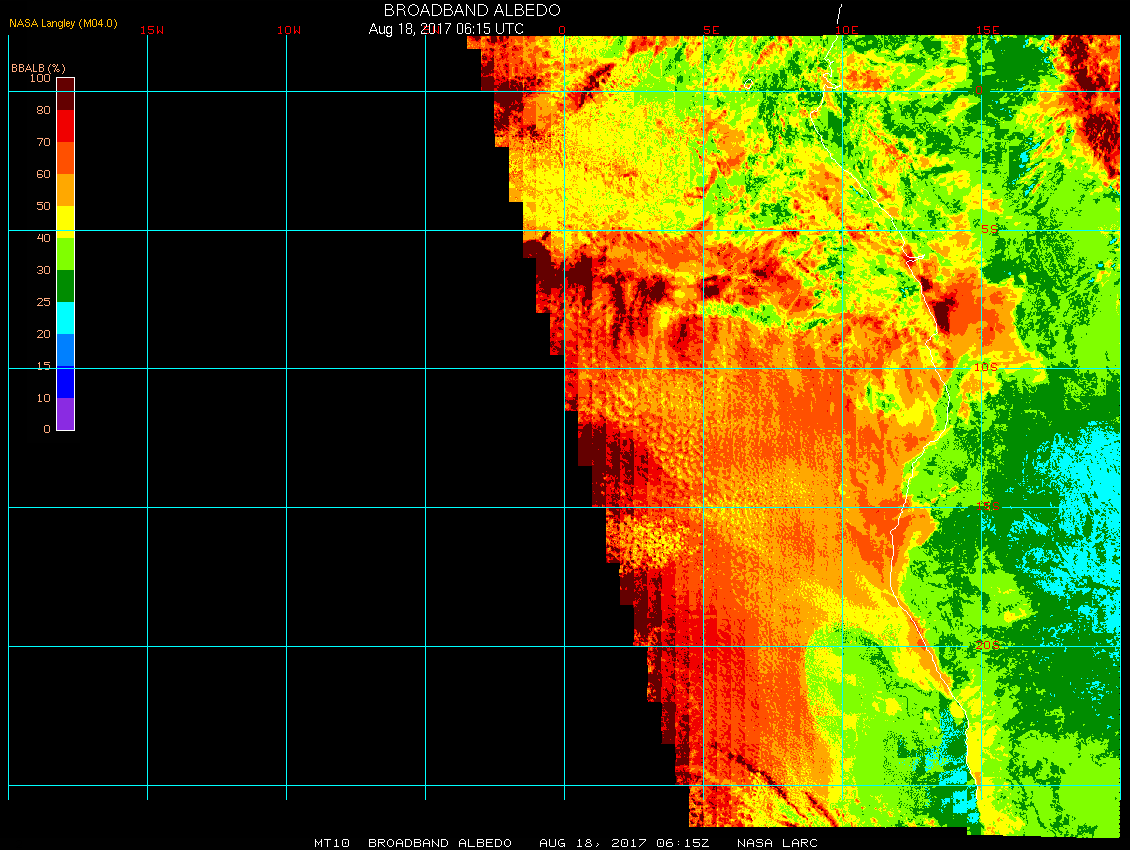This screenshot has width=1130, height=850.
Task: Select the Aug 18, 2017 06:15 UTC timestamp
Action: 446,29
